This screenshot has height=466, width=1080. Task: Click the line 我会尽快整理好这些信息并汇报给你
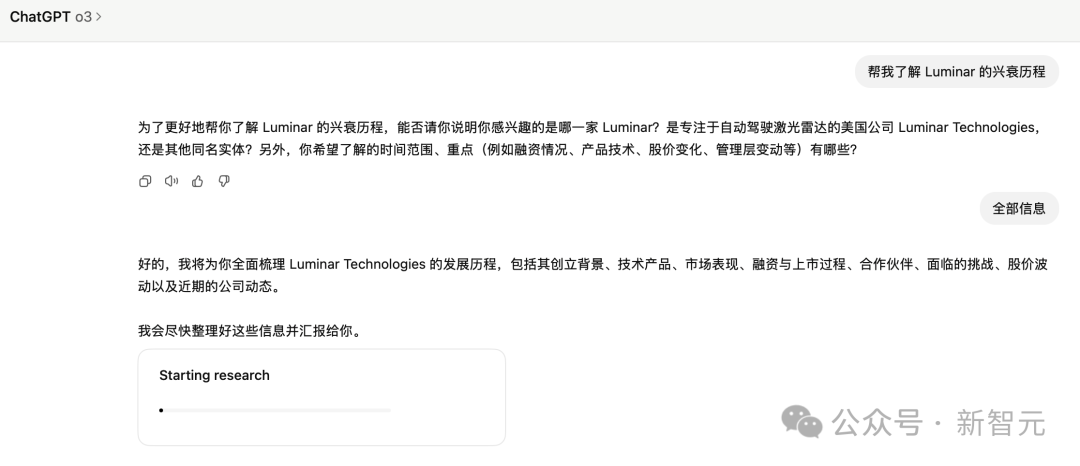[250, 330]
